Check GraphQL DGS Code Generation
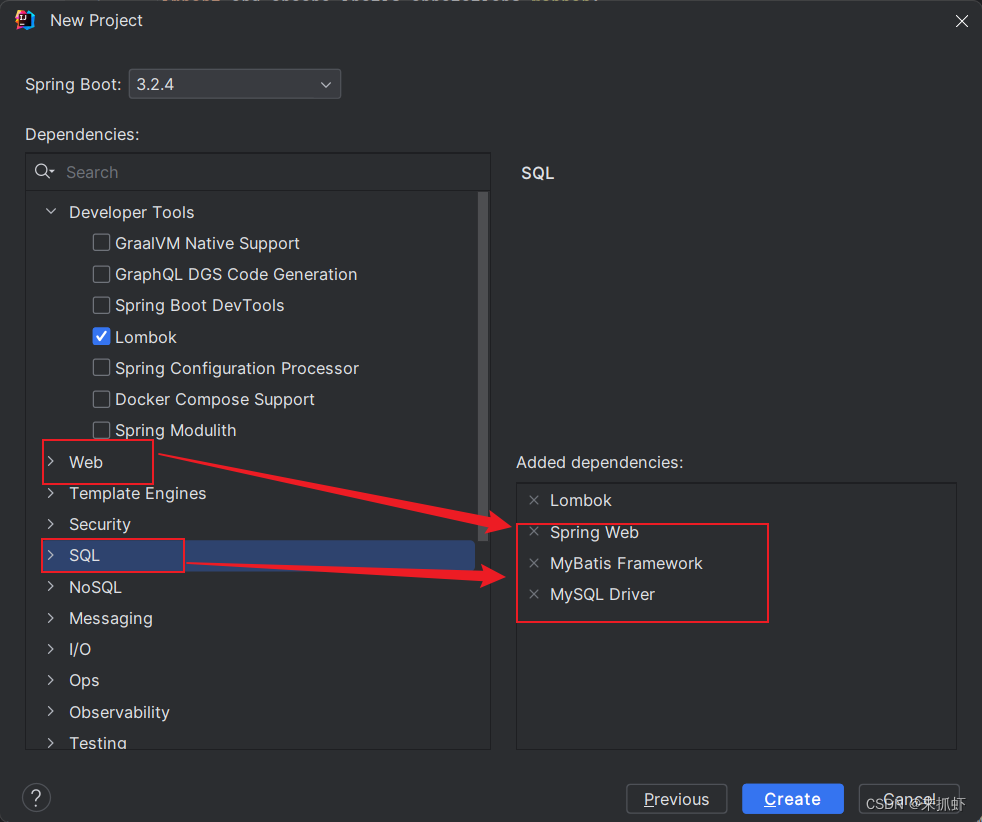Screen dimensions: 982x822 101,274
